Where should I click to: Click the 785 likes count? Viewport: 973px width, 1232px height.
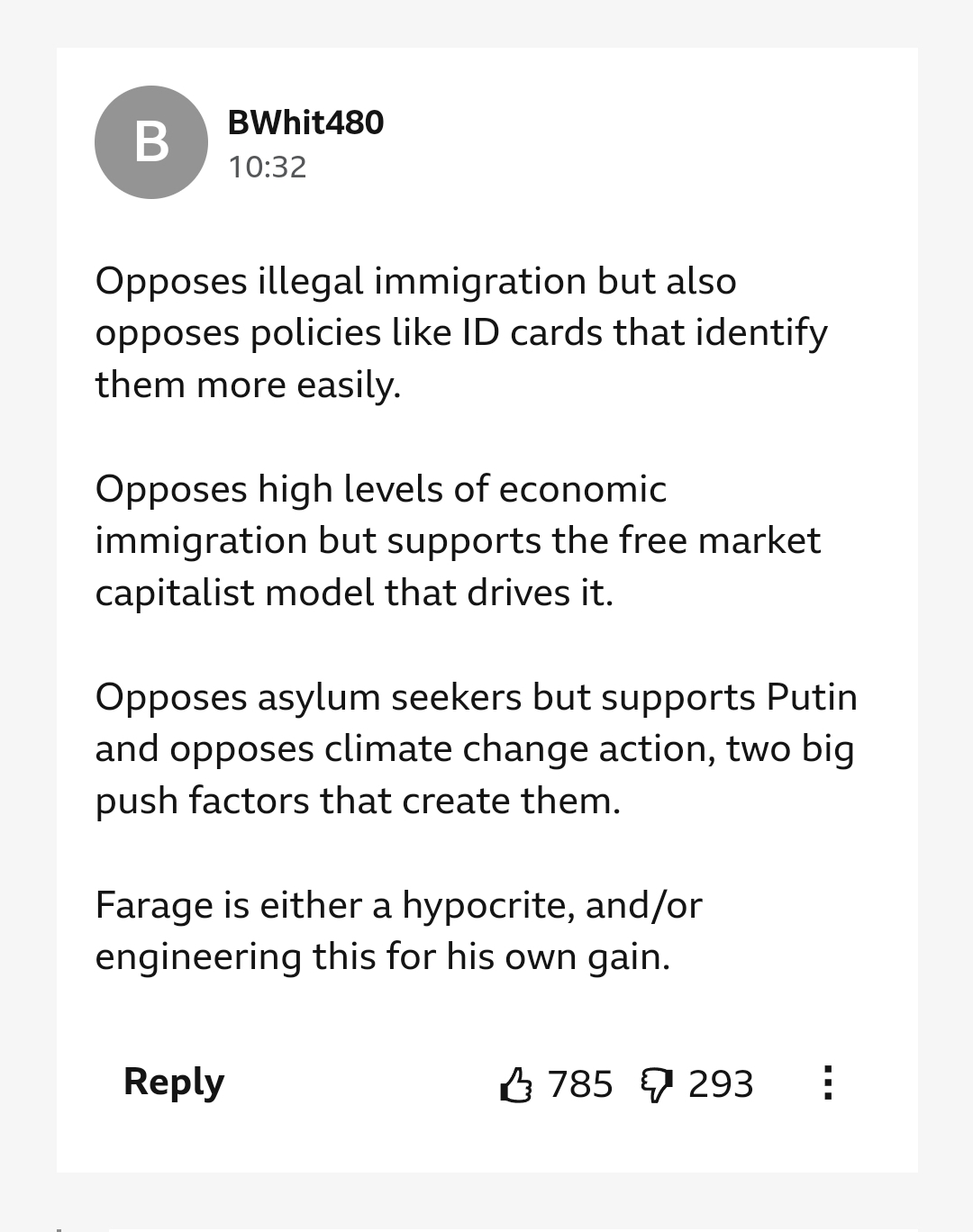click(580, 1084)
